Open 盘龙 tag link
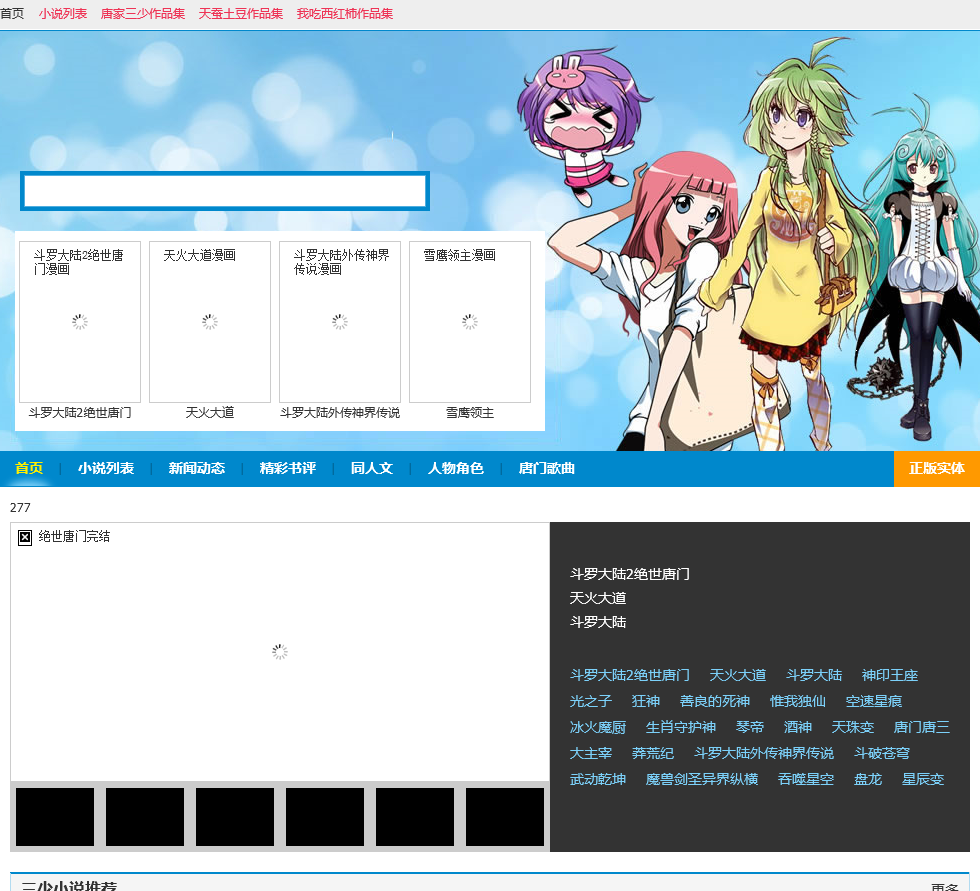 click(868, 779)
